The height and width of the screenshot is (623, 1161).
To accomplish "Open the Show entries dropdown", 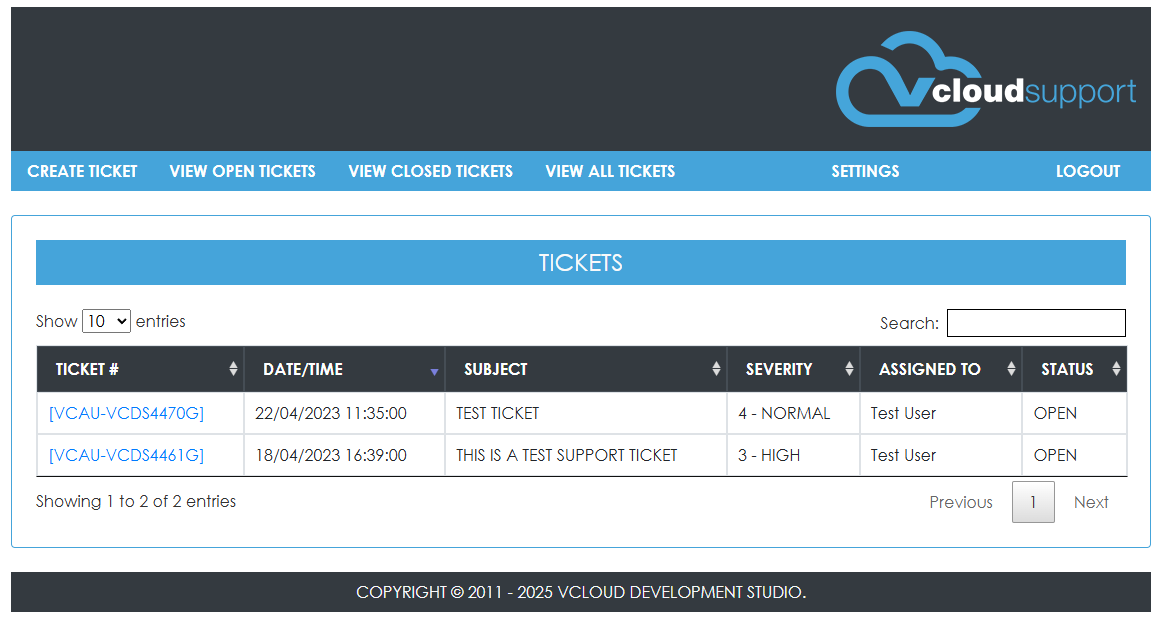I will pos(106,321).
